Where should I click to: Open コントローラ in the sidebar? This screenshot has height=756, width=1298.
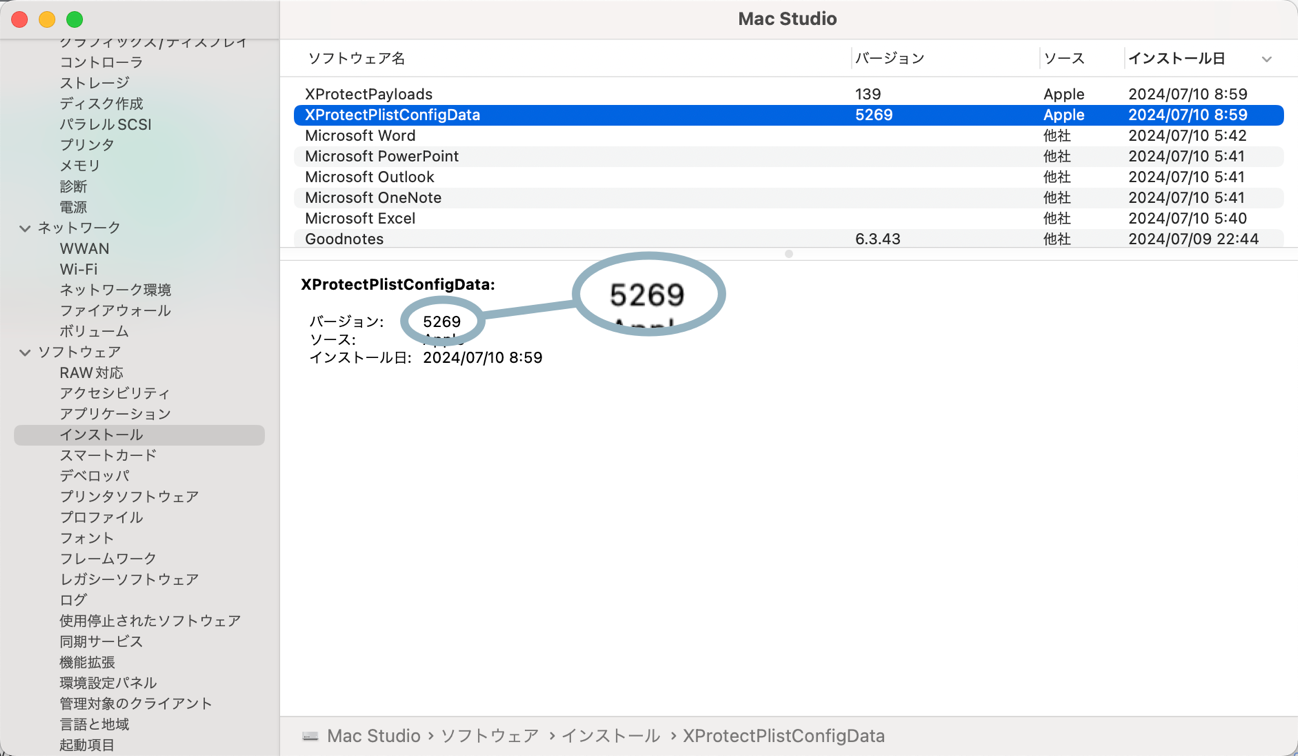[101, 63]
